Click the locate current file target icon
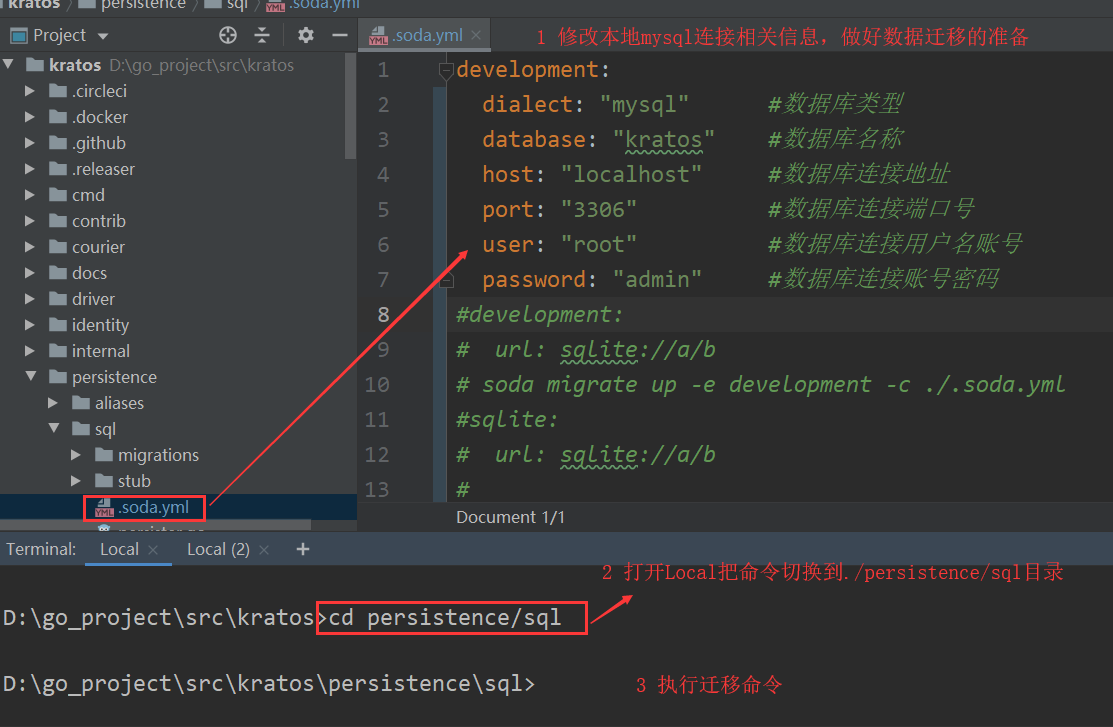The width and height of the screenshot is (1113, 727). coord(228,35)
